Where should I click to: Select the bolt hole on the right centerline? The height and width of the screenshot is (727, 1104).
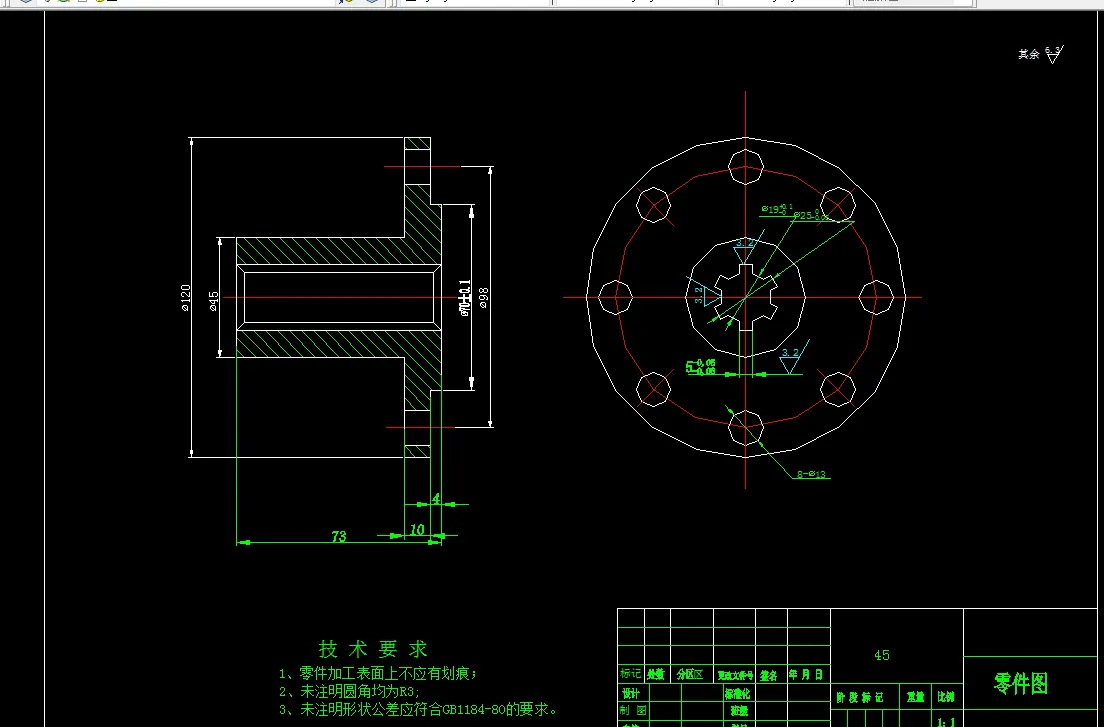(877, 297)
